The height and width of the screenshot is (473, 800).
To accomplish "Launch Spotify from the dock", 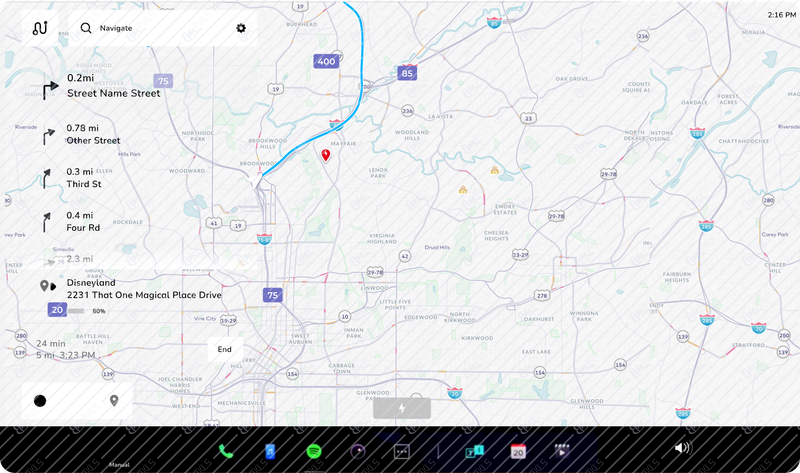I will (x=314, y=452).
